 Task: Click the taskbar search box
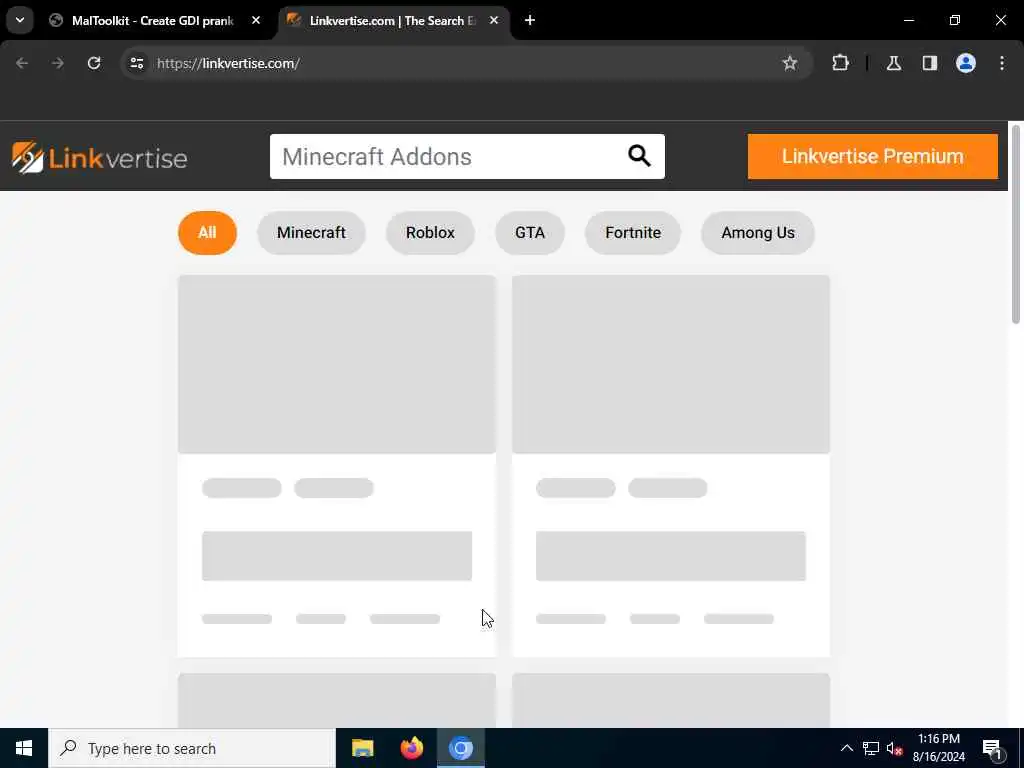click(x=192, y=748)
